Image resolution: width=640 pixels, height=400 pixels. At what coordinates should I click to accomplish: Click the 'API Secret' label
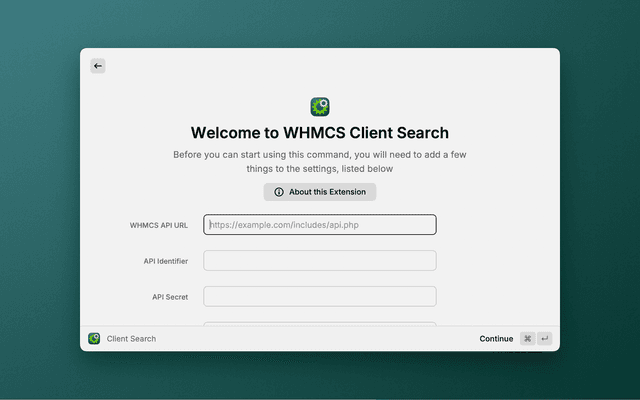click(170, 297)
